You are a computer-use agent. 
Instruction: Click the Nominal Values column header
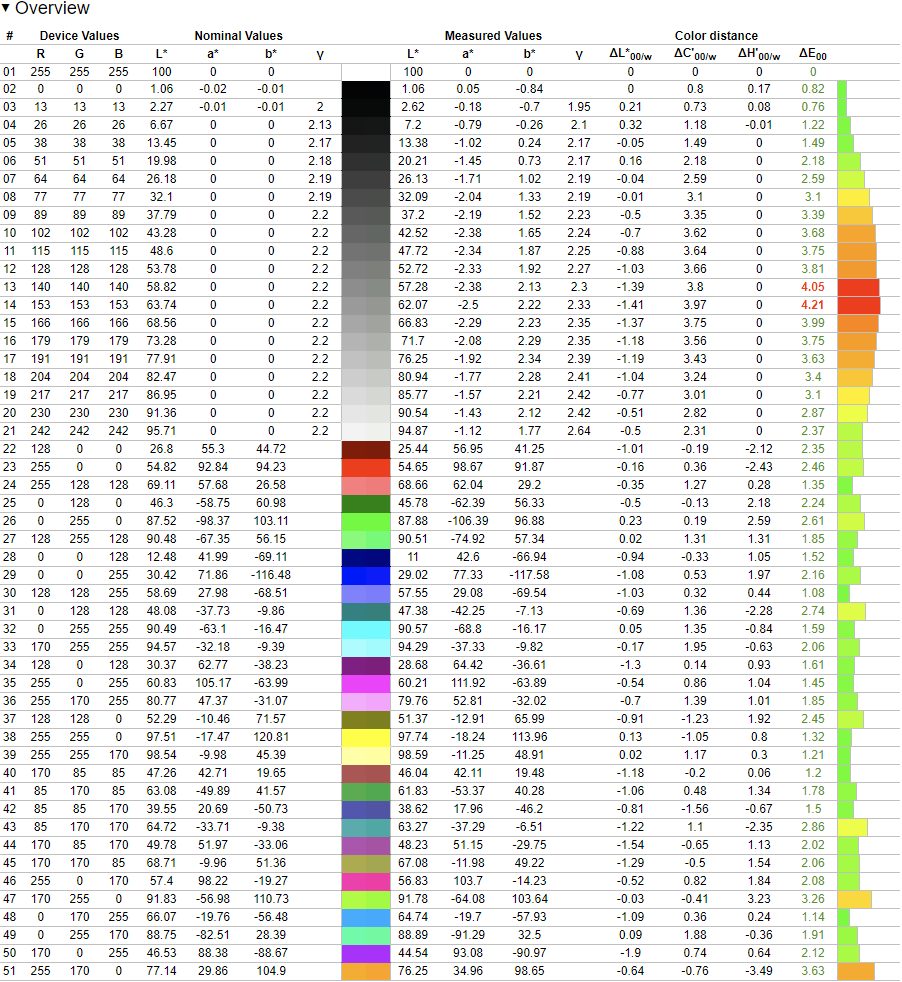click(x=238, y=36)
